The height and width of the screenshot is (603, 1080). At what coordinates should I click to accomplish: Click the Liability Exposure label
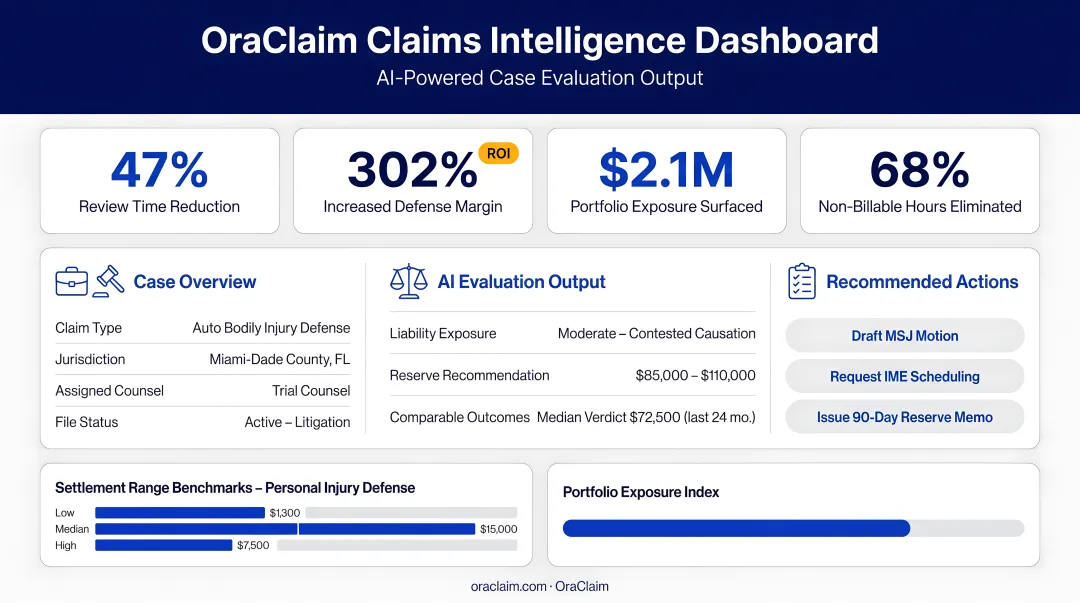click(443, 334)
